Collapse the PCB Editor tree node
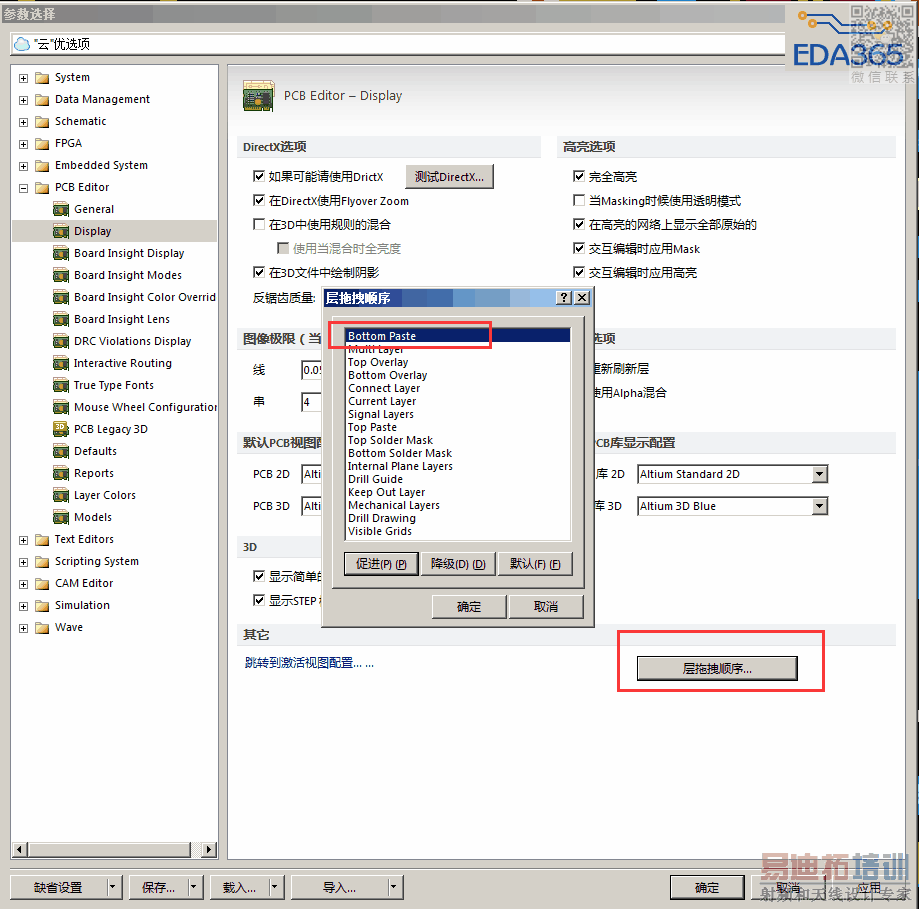The width and height of the screenshot is (919, 909). 23,188
